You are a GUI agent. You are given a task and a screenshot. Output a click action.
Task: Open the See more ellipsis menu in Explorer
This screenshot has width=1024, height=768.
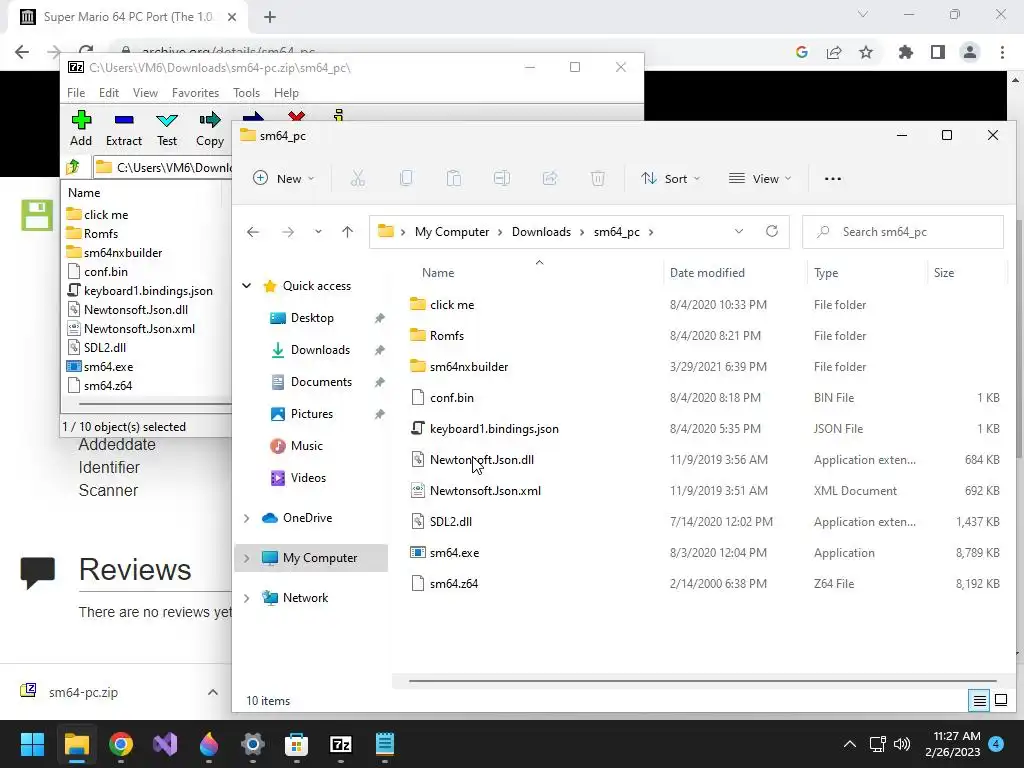click(x=833, y=178)
